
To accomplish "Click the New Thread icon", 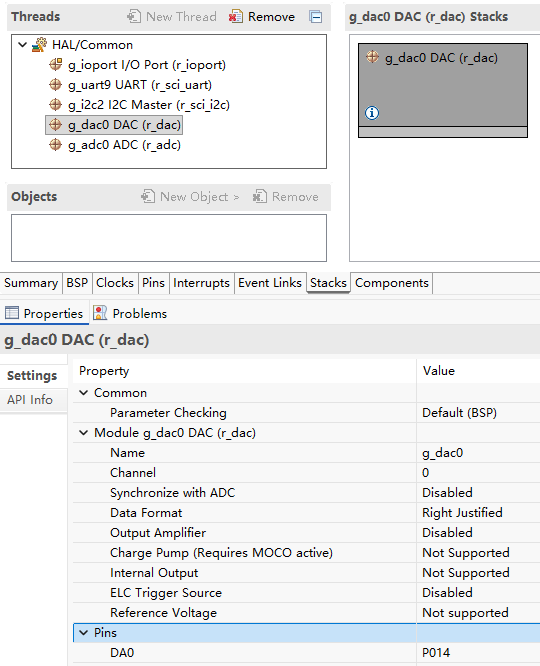I will tap(134, 17).
